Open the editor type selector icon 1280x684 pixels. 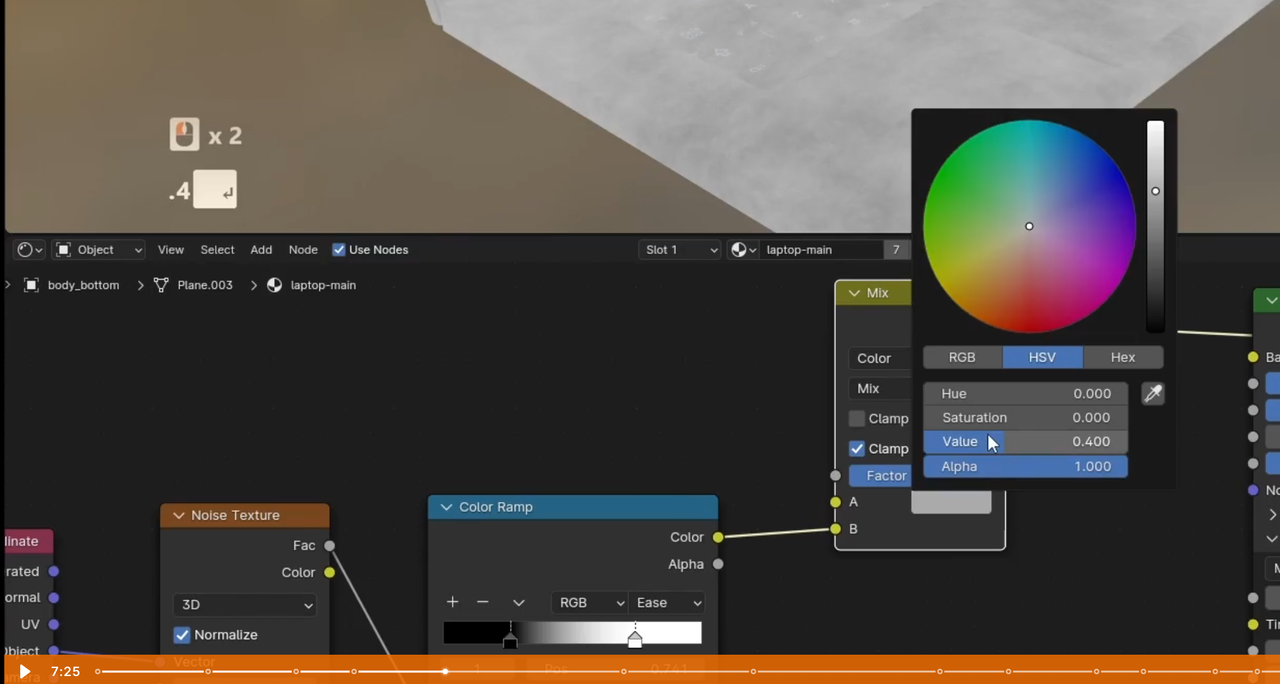30,250
